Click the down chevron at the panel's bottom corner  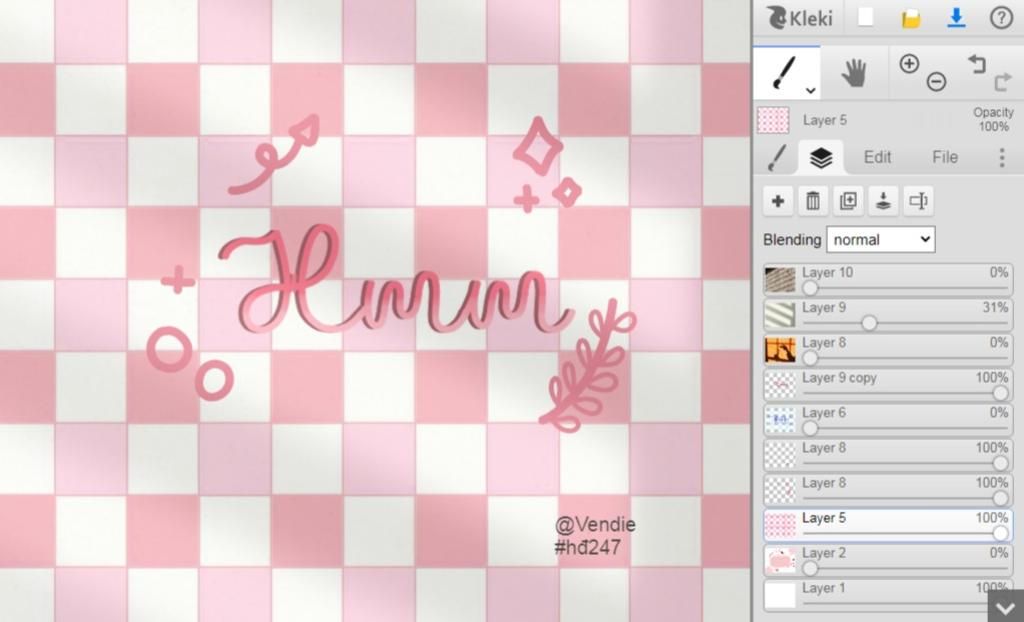(x=1005, y=607)
